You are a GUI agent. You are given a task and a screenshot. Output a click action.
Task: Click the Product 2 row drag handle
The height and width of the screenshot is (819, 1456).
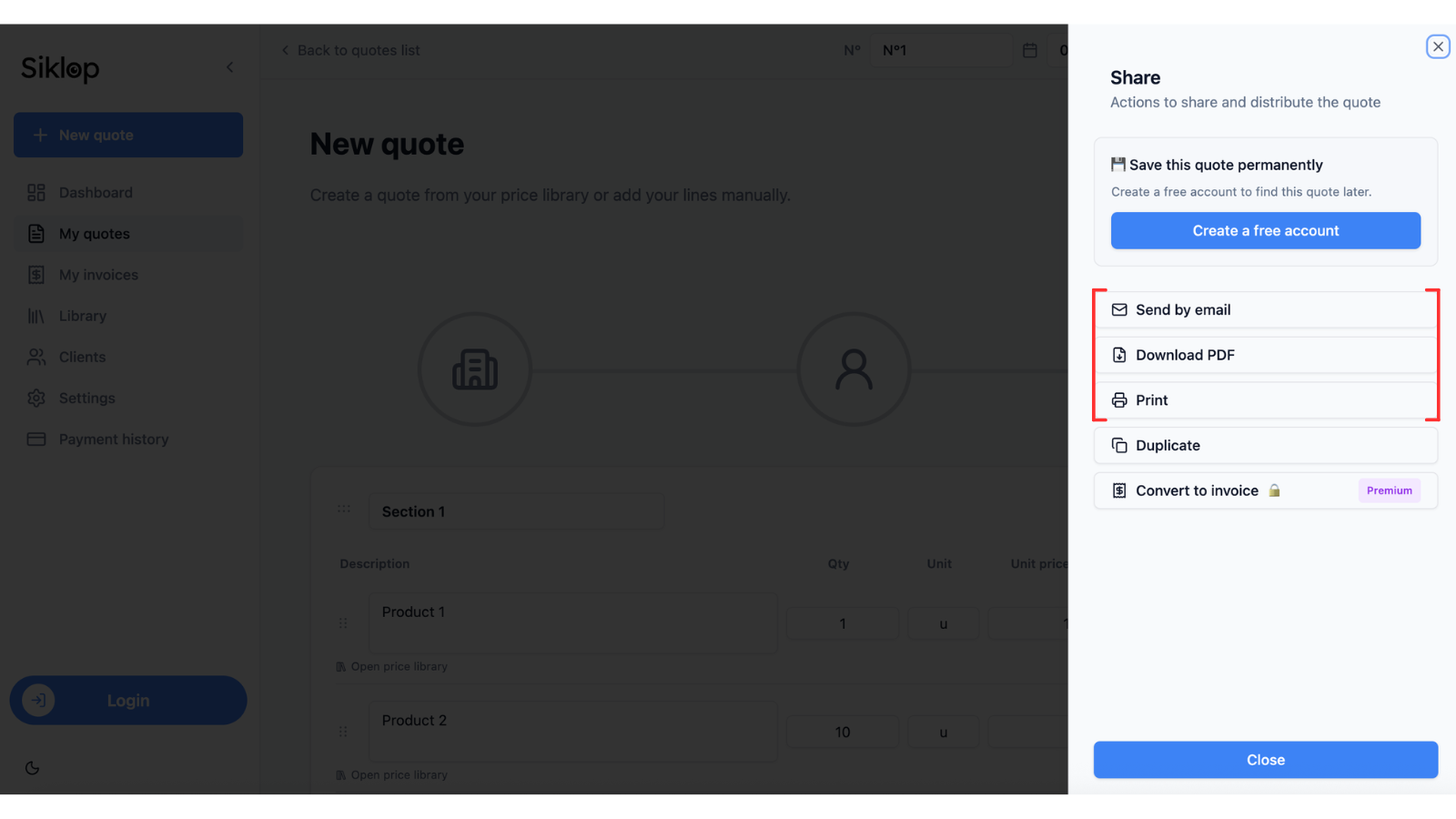click(343, 732)
